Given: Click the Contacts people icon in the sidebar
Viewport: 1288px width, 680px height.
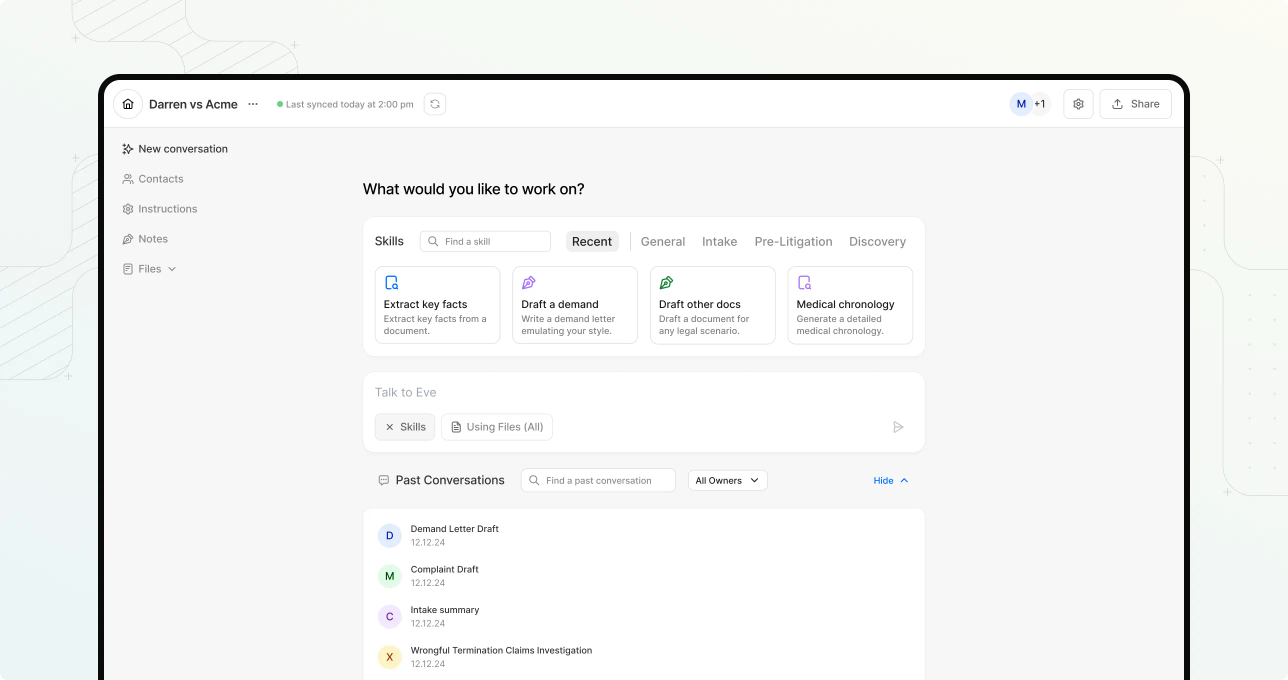Looking at the screenshot, I should click(x=128, y=179).
